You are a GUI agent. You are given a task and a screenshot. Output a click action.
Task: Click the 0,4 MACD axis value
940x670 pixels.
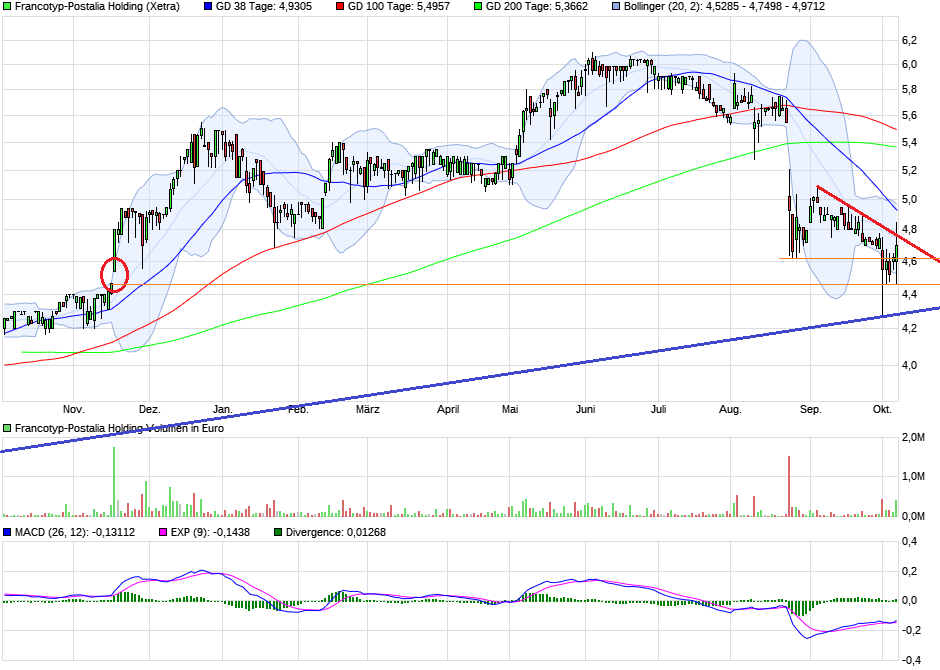click(x=909, y=542)
